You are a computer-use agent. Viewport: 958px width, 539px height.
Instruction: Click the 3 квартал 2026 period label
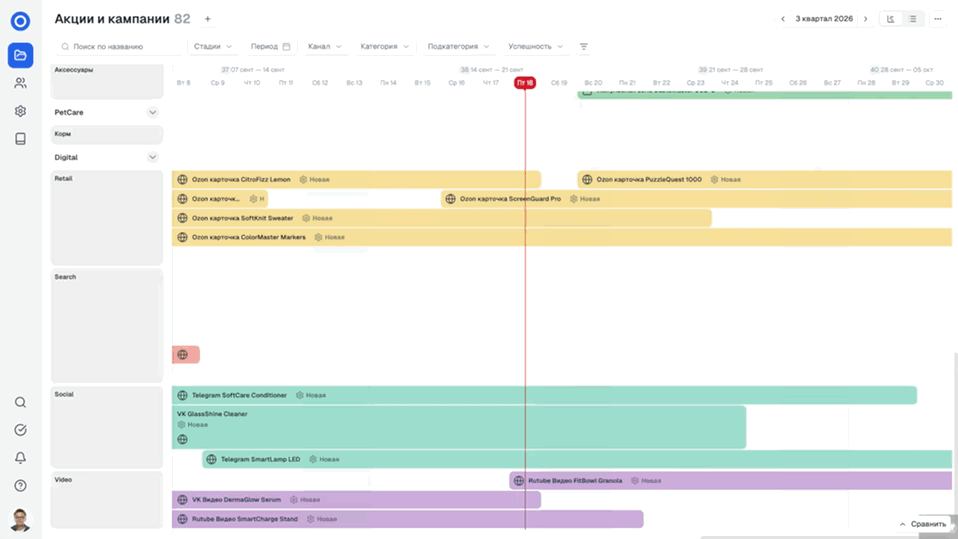click(x=824, y=19)
